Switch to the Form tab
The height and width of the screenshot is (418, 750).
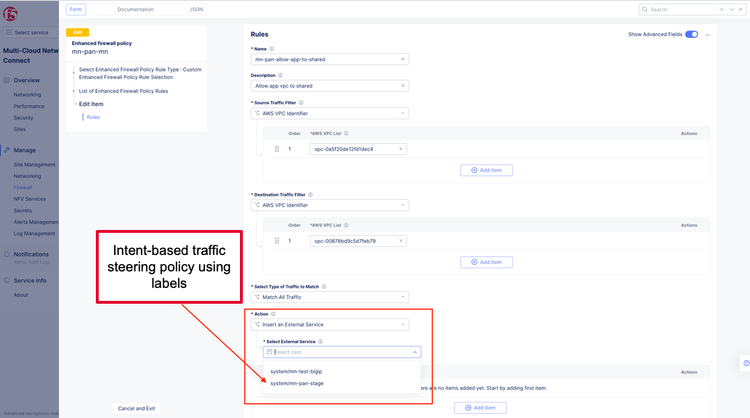pos(76,10)
